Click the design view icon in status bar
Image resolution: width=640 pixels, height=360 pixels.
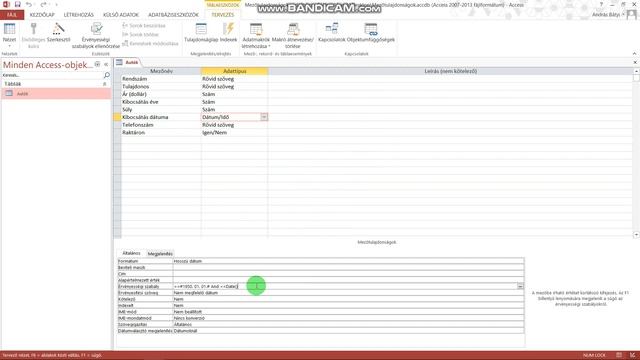(x=632, y=355)
